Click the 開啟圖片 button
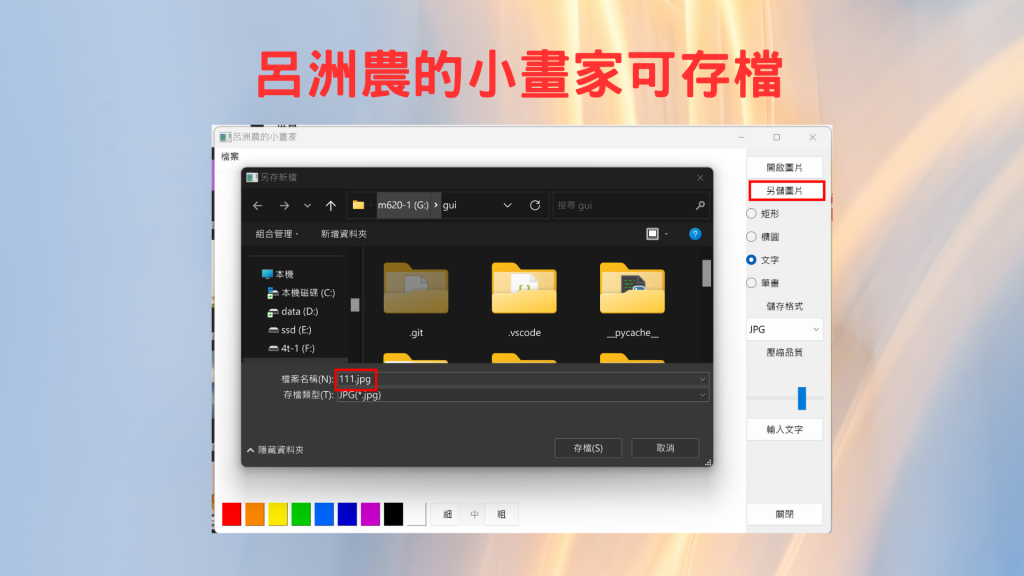The height and width of the screenshot is (576, 1024). pos(784,168)
